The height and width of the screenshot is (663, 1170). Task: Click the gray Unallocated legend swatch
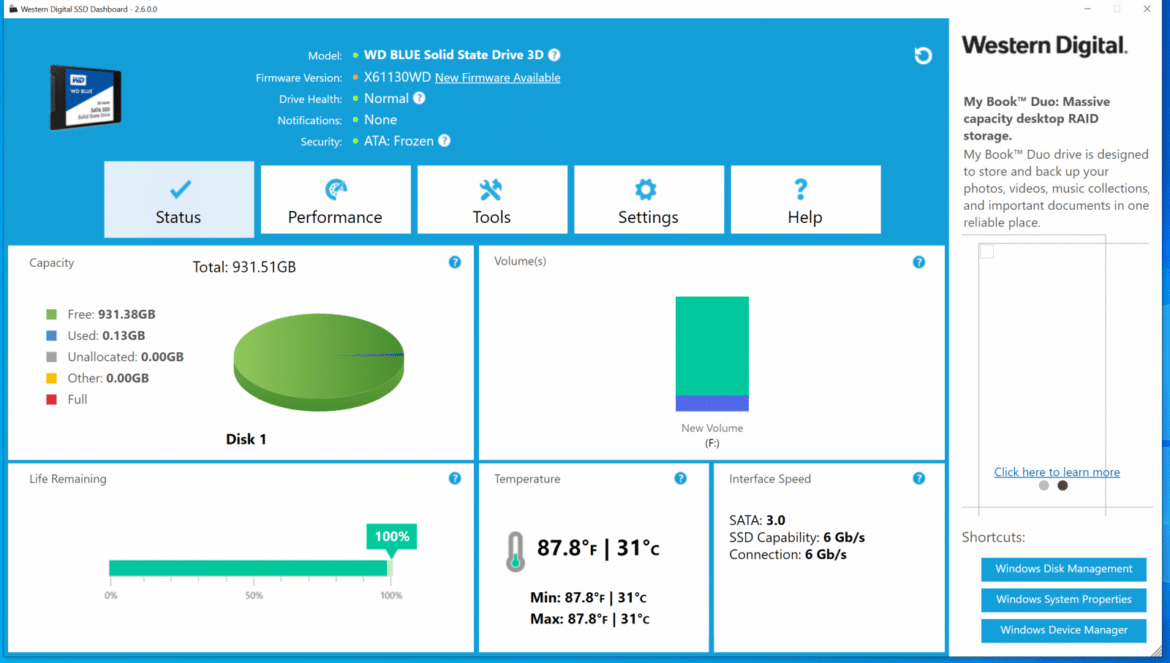point(51,357)
